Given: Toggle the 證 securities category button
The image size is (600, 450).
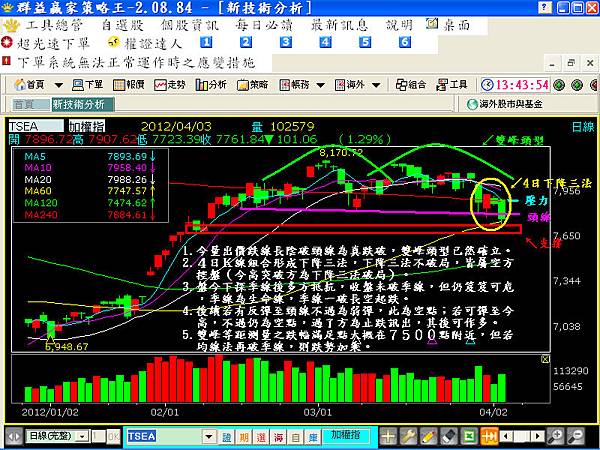Looking at the screenshot, I should coord(227,437).
